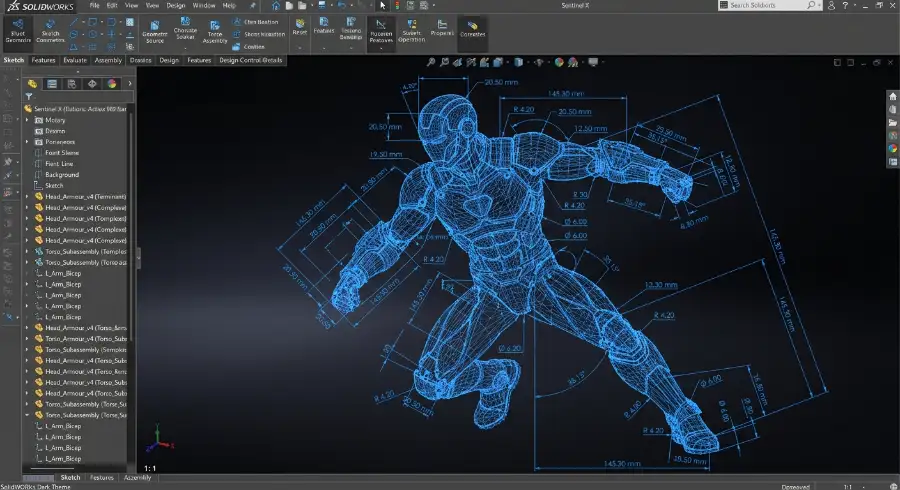The image size is (900, 490).
Task: Click the user account icon
Action: coord(831,5)
